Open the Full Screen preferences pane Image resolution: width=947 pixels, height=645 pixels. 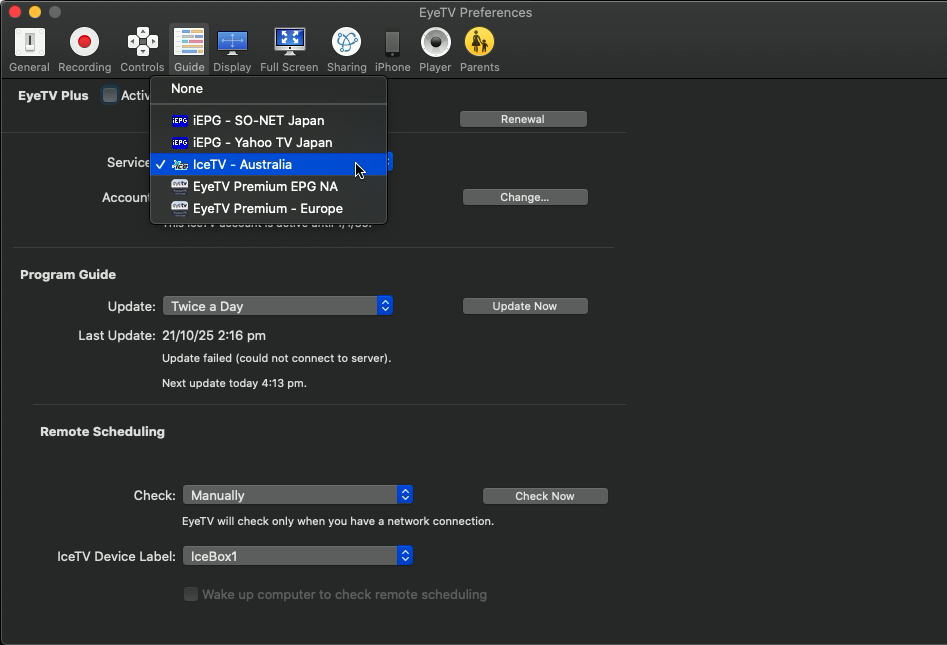[x=289, y=50]
